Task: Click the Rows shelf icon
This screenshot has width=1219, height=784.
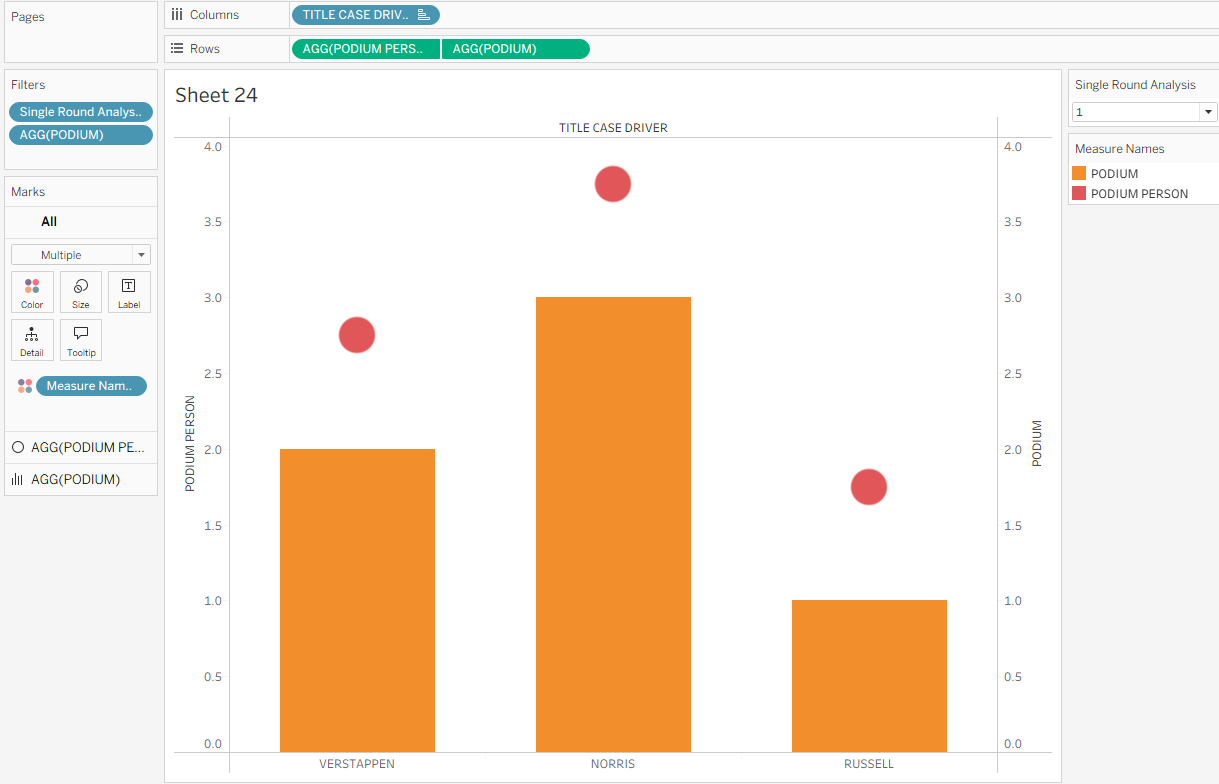Action: coord(177,48)
